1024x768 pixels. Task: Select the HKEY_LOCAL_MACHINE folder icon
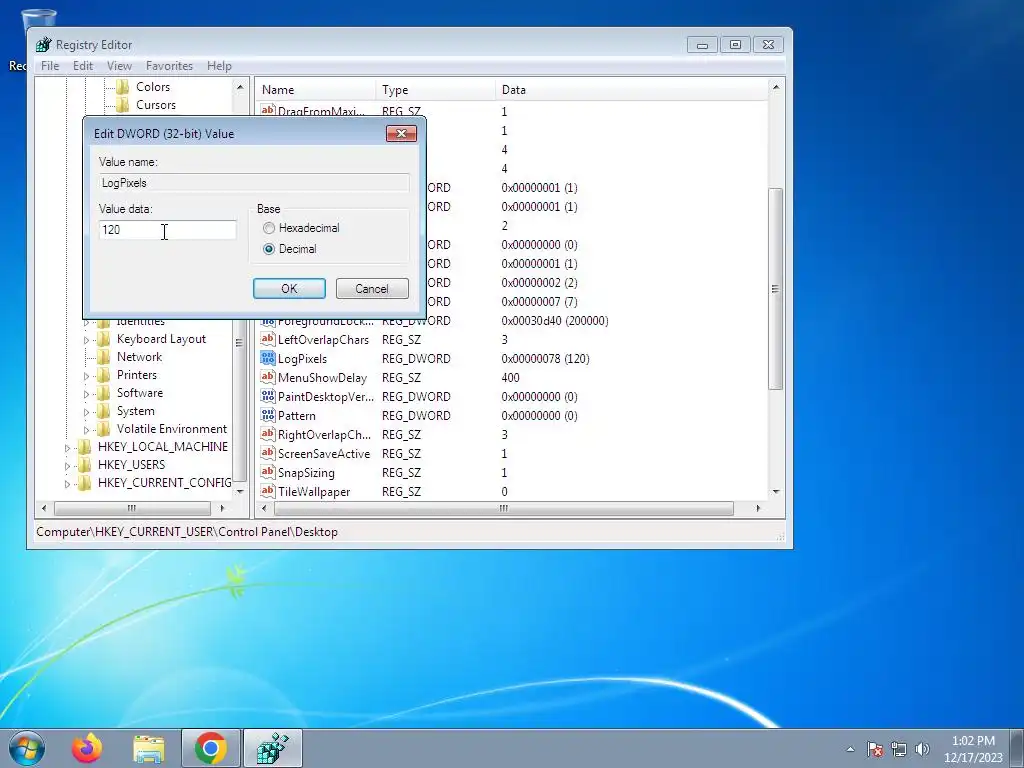click(84, 447)
